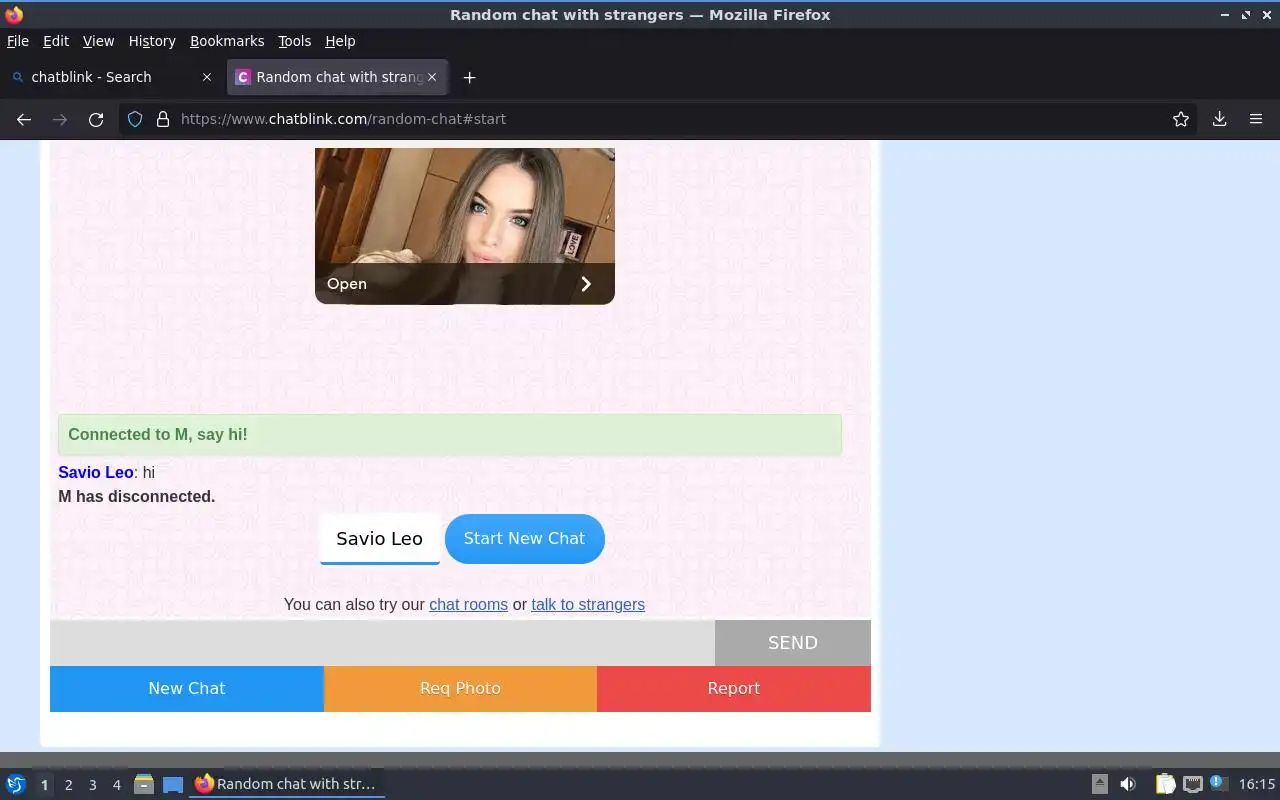Viewport: 1280px width, 800px height.
Task: Click the 16:15 taskbar clock
Action: pyautogui.click(x=1257, y=785)
